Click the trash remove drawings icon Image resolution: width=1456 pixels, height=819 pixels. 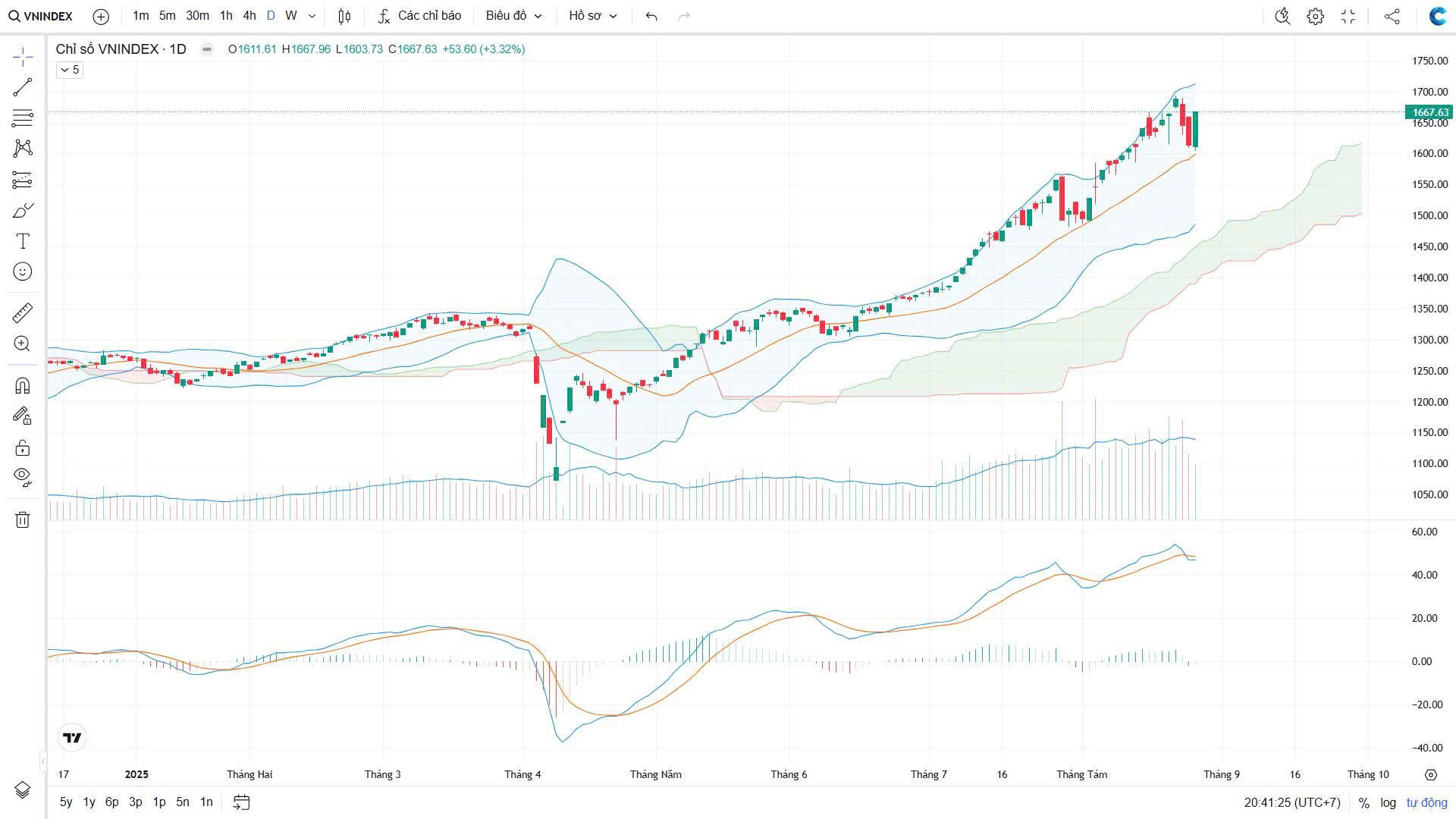point(23,519)
